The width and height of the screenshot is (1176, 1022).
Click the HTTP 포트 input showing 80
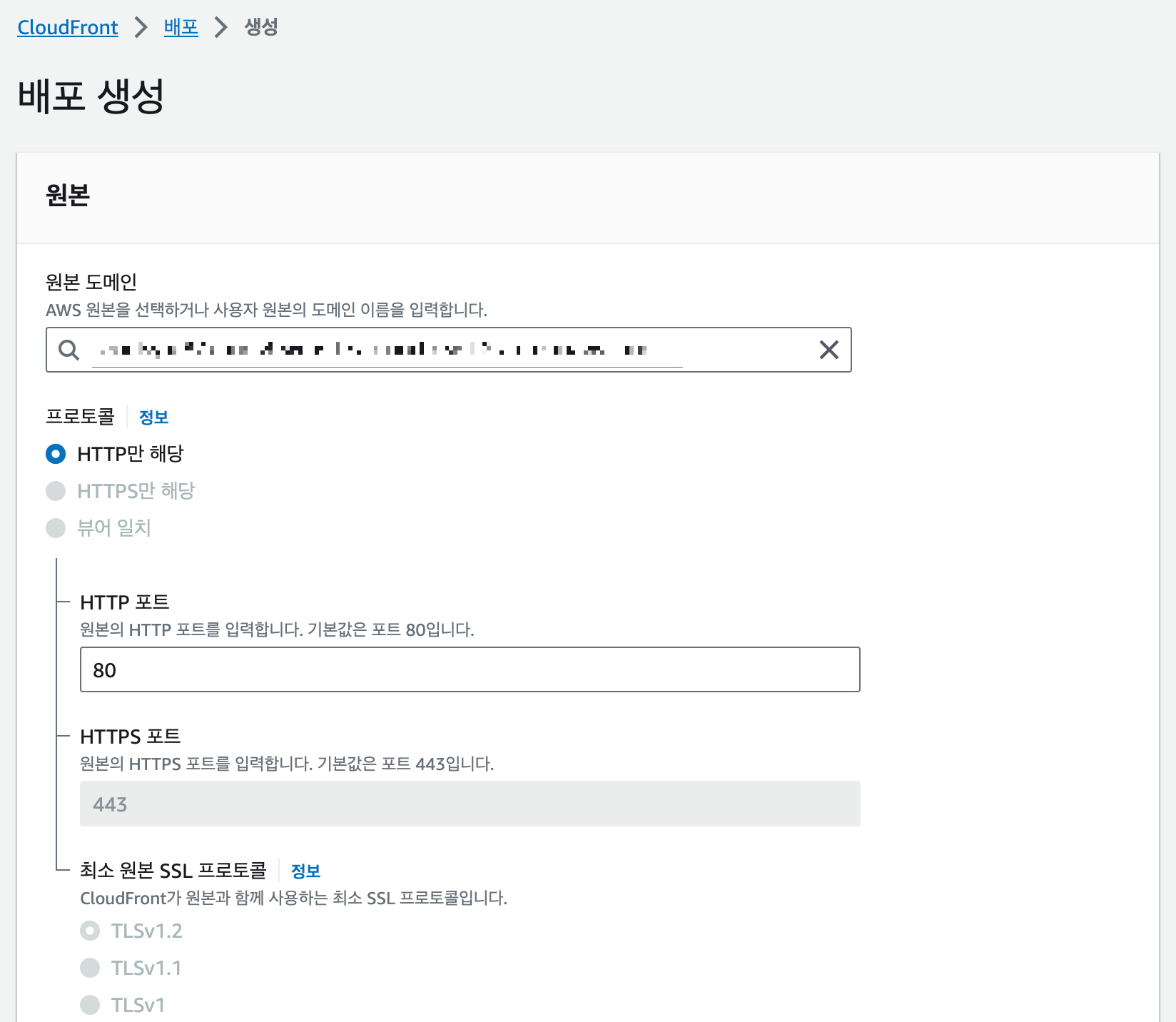click(470, 669)
